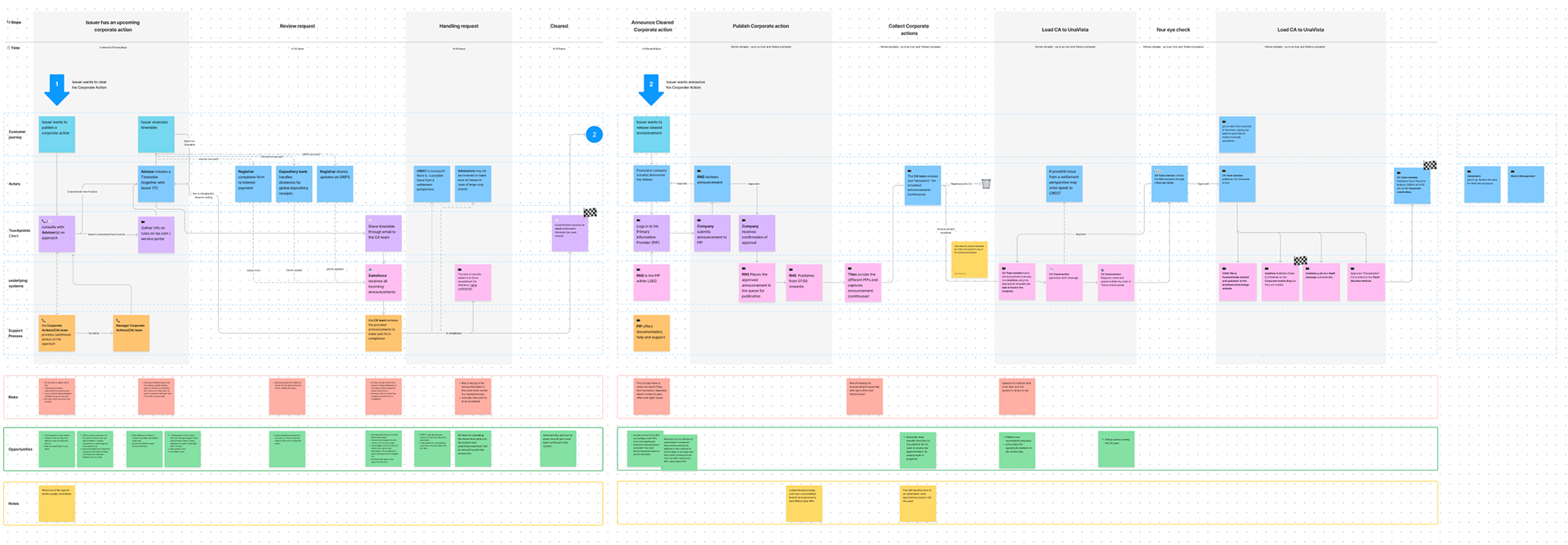1568x545 pixels.
Task: Select the 'CREST is involved' sticky note
Action: pyautogui.click(x=432, y=184)
